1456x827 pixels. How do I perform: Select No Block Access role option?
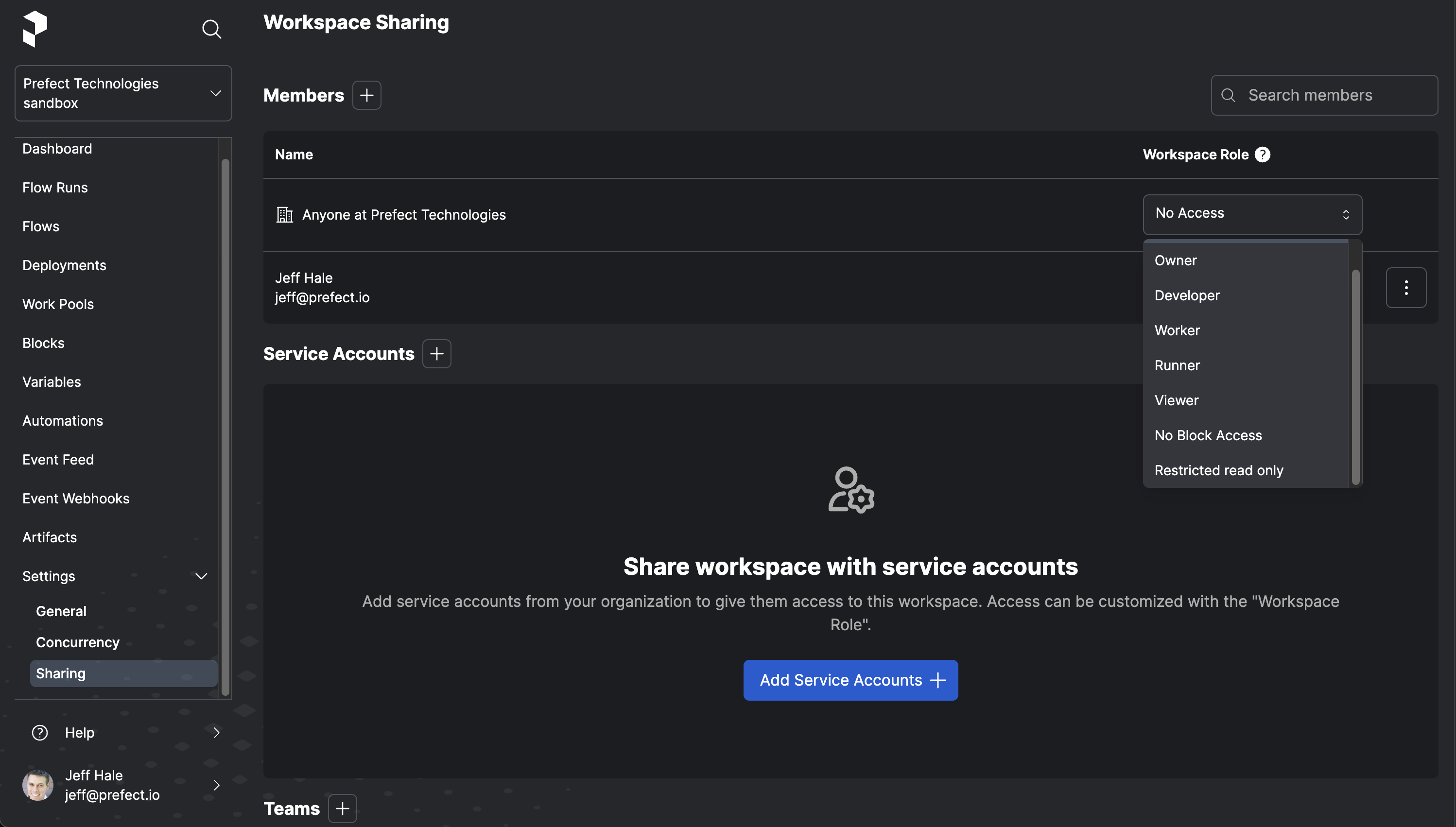point(1246,436)
